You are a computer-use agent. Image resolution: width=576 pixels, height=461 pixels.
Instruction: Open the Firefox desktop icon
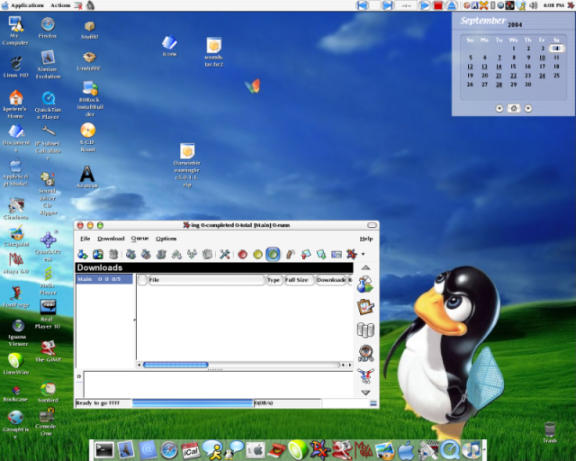[48, 28]
